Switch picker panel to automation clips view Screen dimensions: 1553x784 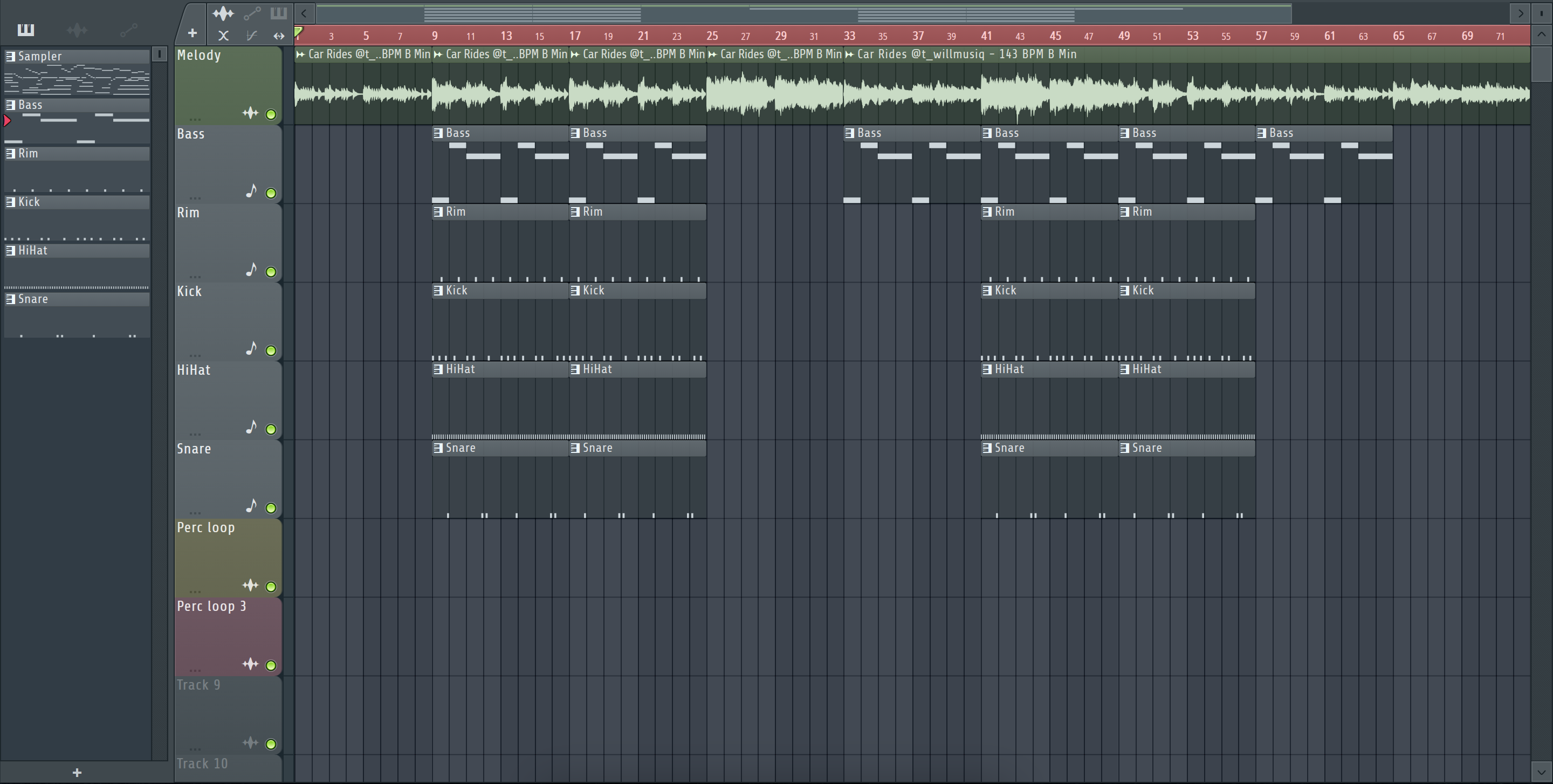click(x=128, y=30)
